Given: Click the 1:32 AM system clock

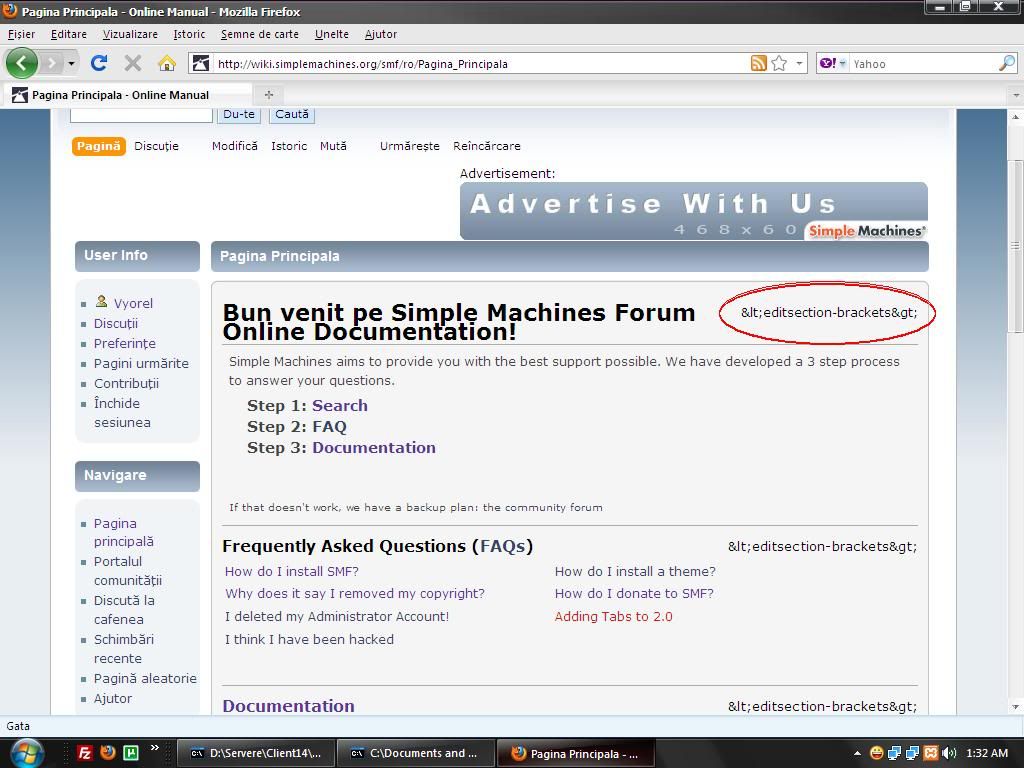Looking at the screenshot, I should (987, 753).
